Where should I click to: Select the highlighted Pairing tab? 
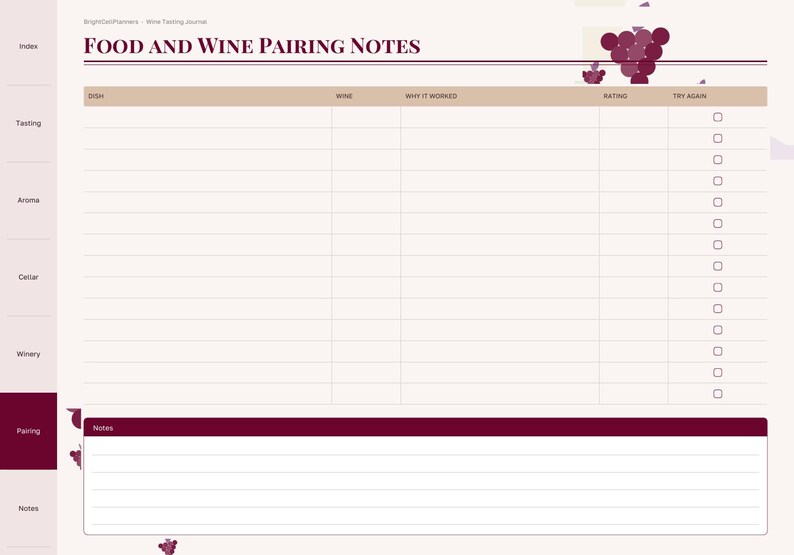pos(28,431)
